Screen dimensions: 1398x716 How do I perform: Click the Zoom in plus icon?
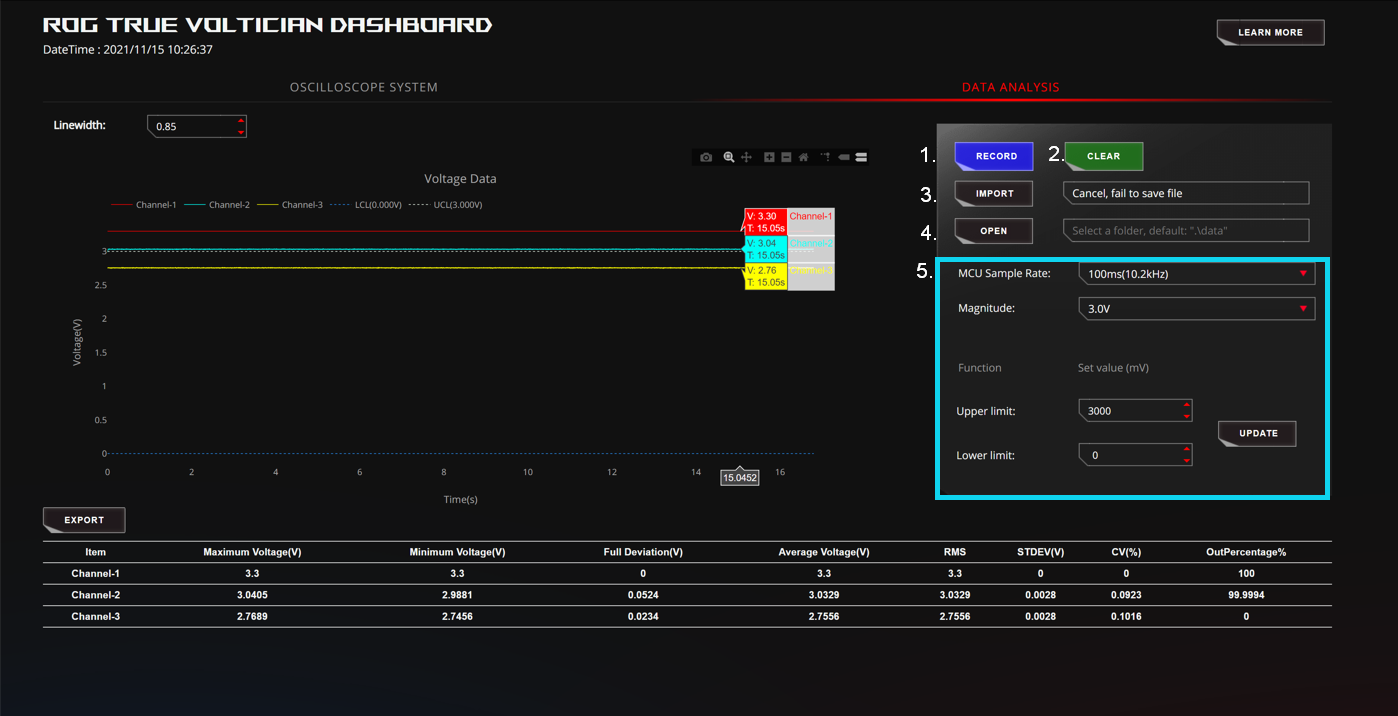coord(769,157)
